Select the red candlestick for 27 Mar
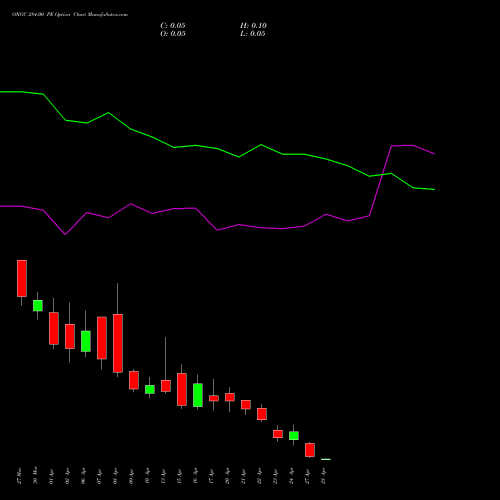This screenshot has width=500, height=500. point(22,278)
